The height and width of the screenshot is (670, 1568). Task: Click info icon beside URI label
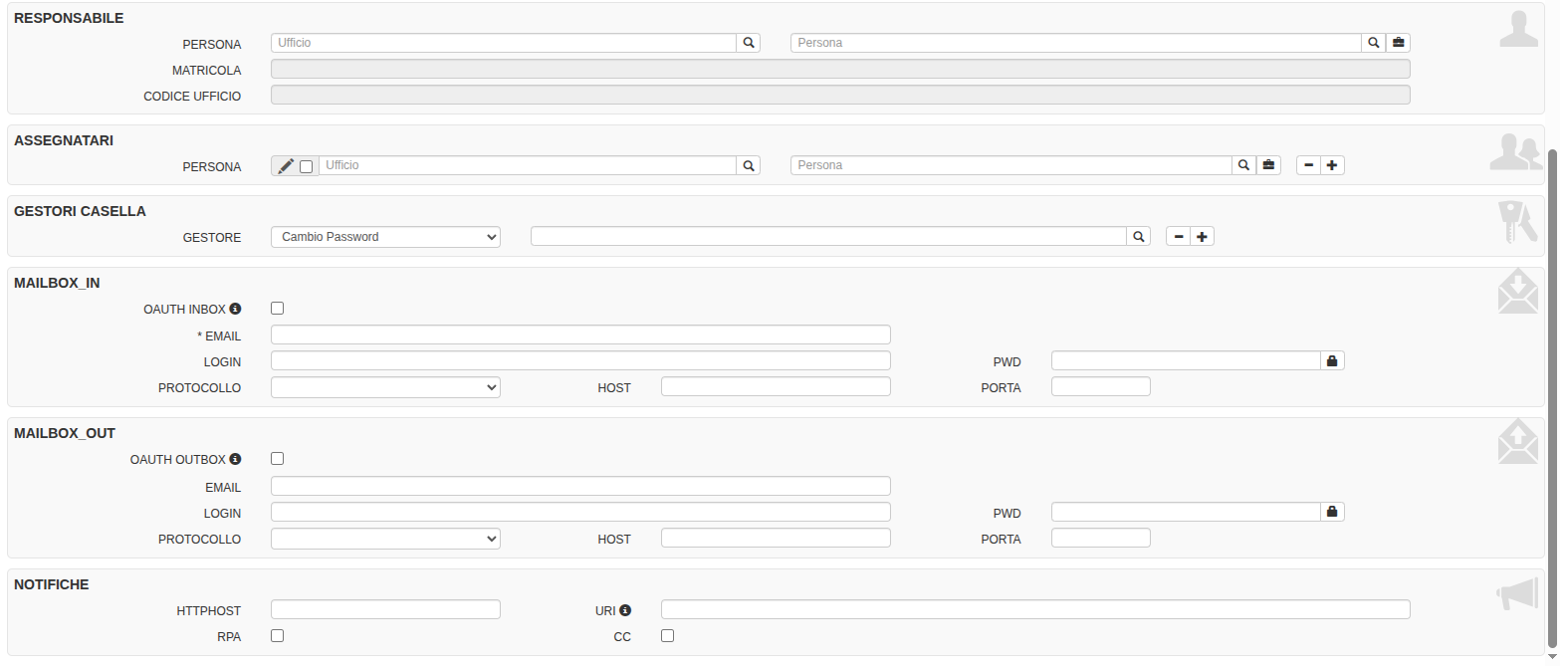pos(625,610)
